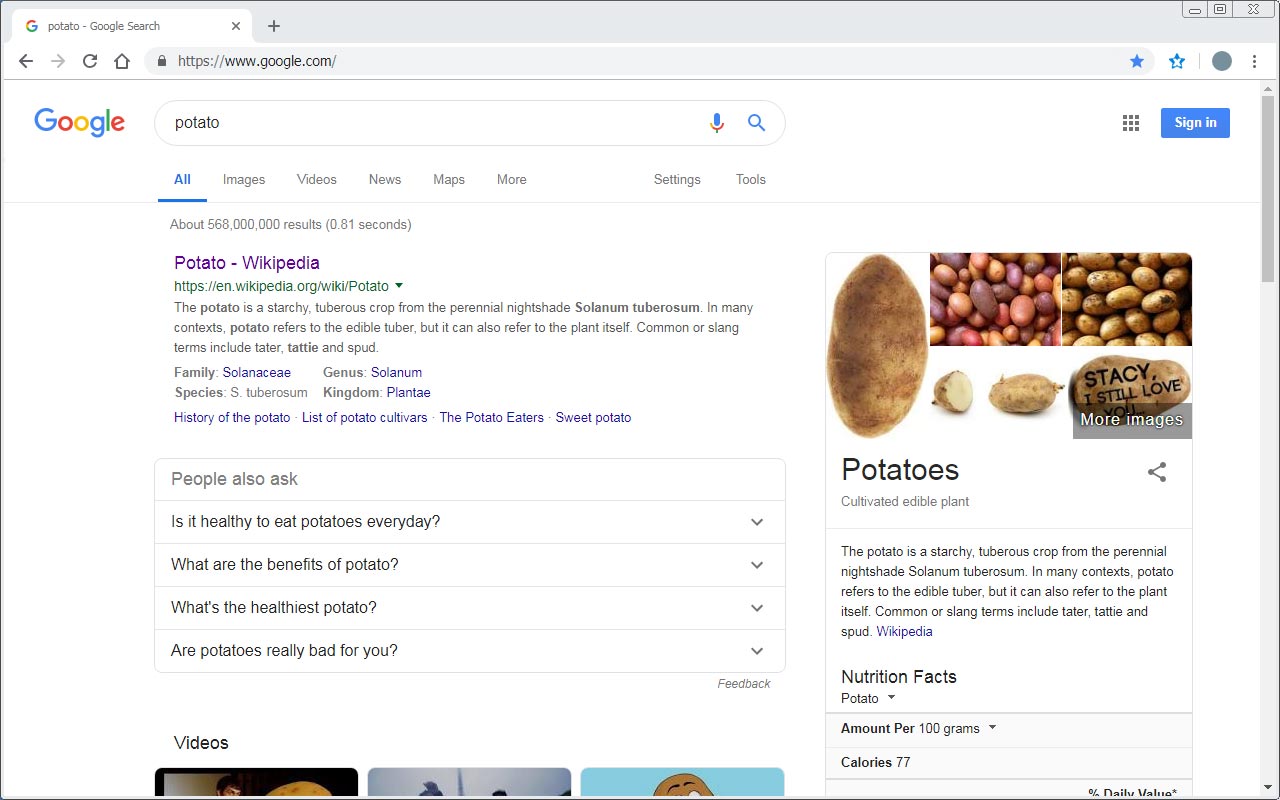Click 'More images' on potato photos
Screen dimensions: 1280x800
click(x=1132, y=420)
